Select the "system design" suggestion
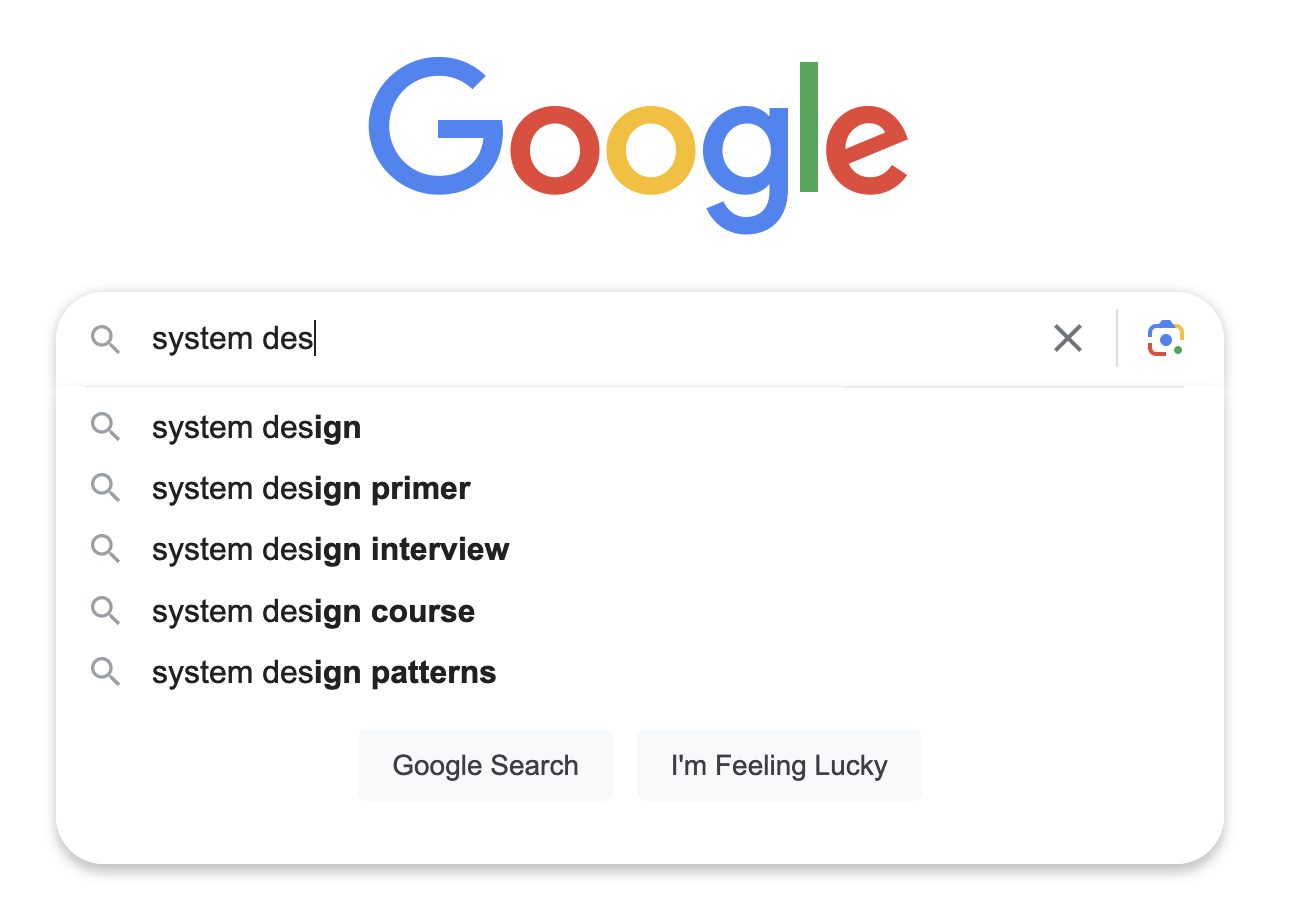The height and width of the screenshot is (920, 1314). (x=640, y=428)
